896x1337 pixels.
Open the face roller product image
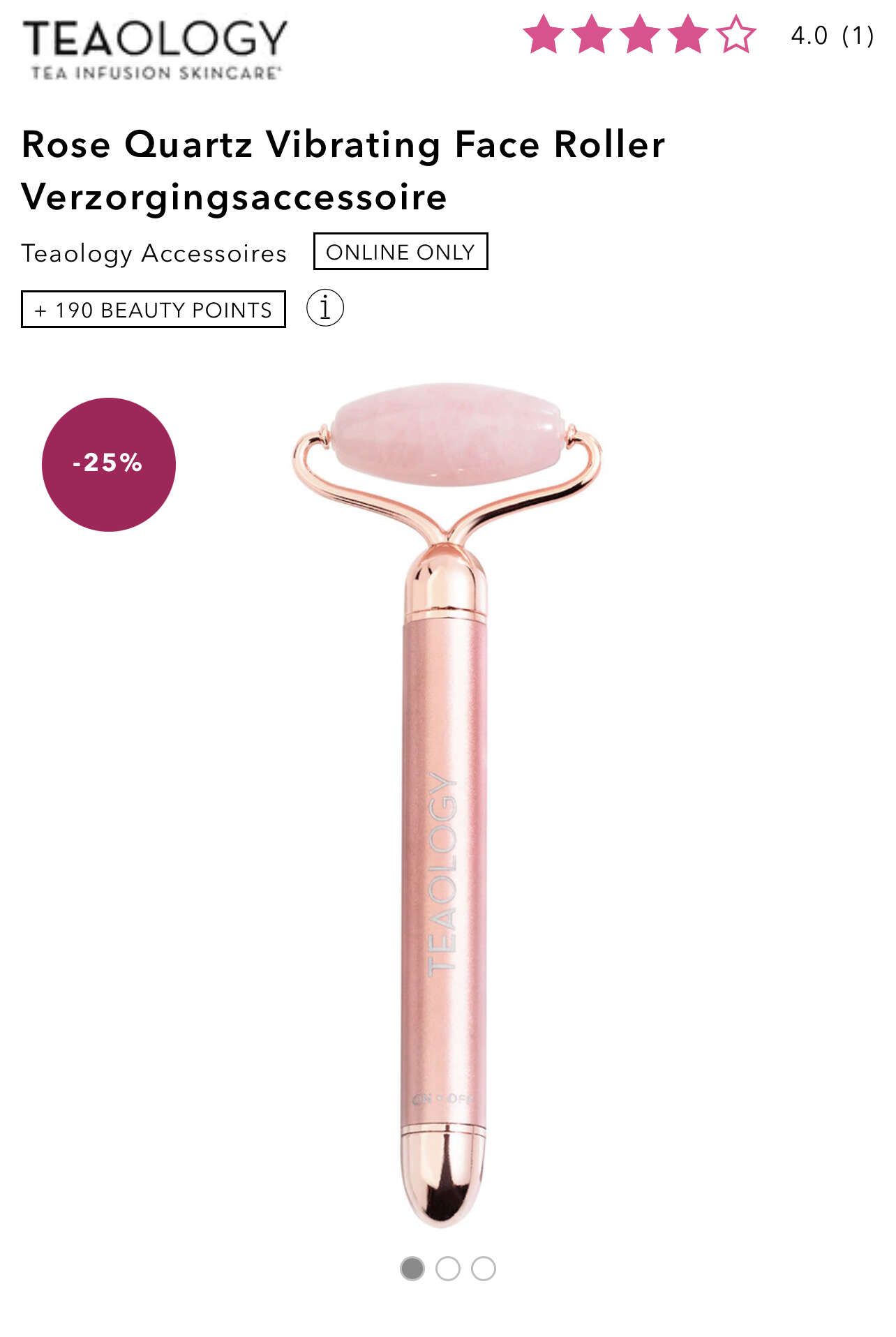pyautogui.click(x=447, y=802)
